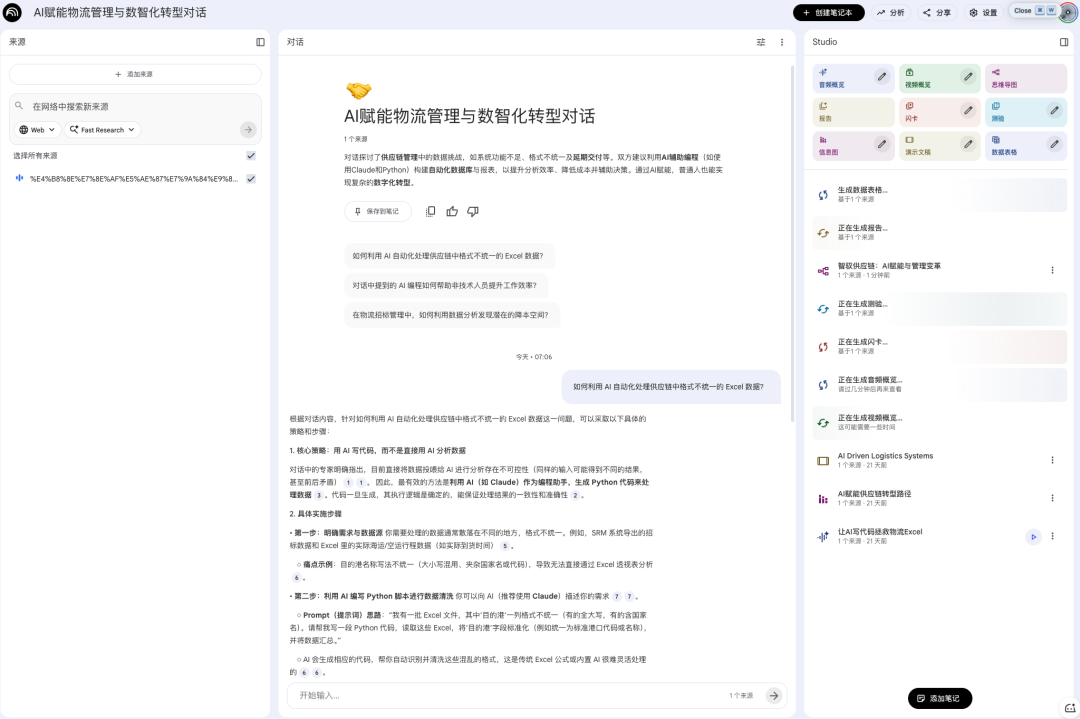Click citation number 3 after 理数据
Viewport: 1080px width, 719px height.
pyautogui.click(x=319, y=495)
